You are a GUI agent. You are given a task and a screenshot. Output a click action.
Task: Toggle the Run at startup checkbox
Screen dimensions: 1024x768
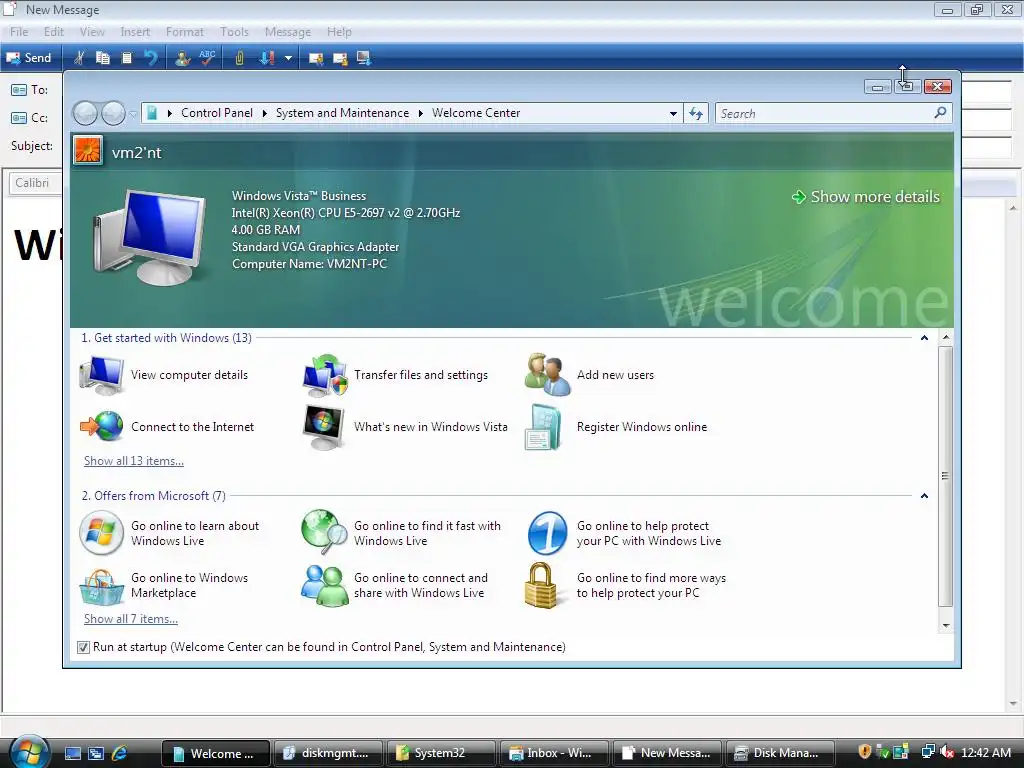pyautogui.click(x=83, y=647)
